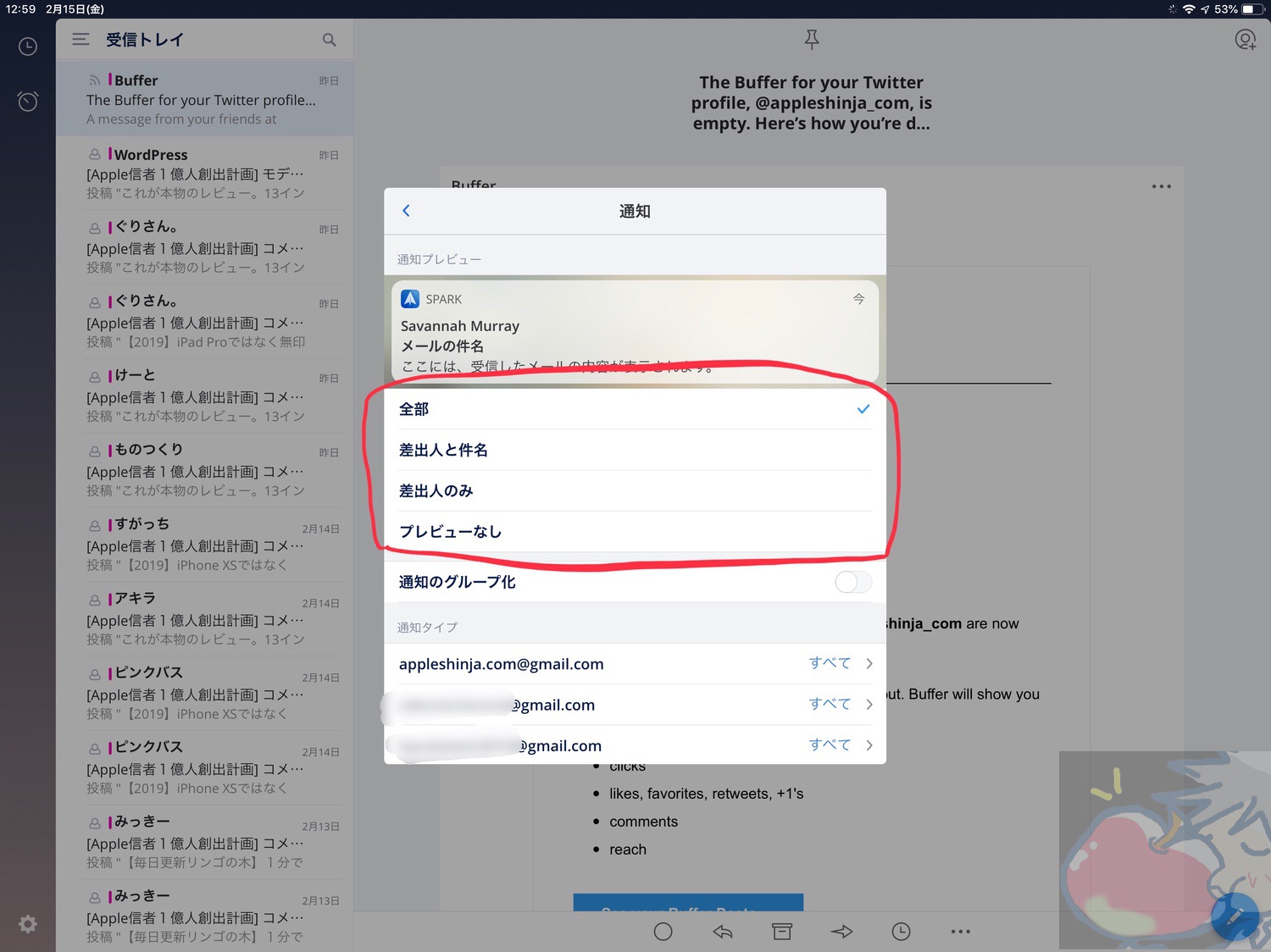Select 全部 preview option

(635, 409)
